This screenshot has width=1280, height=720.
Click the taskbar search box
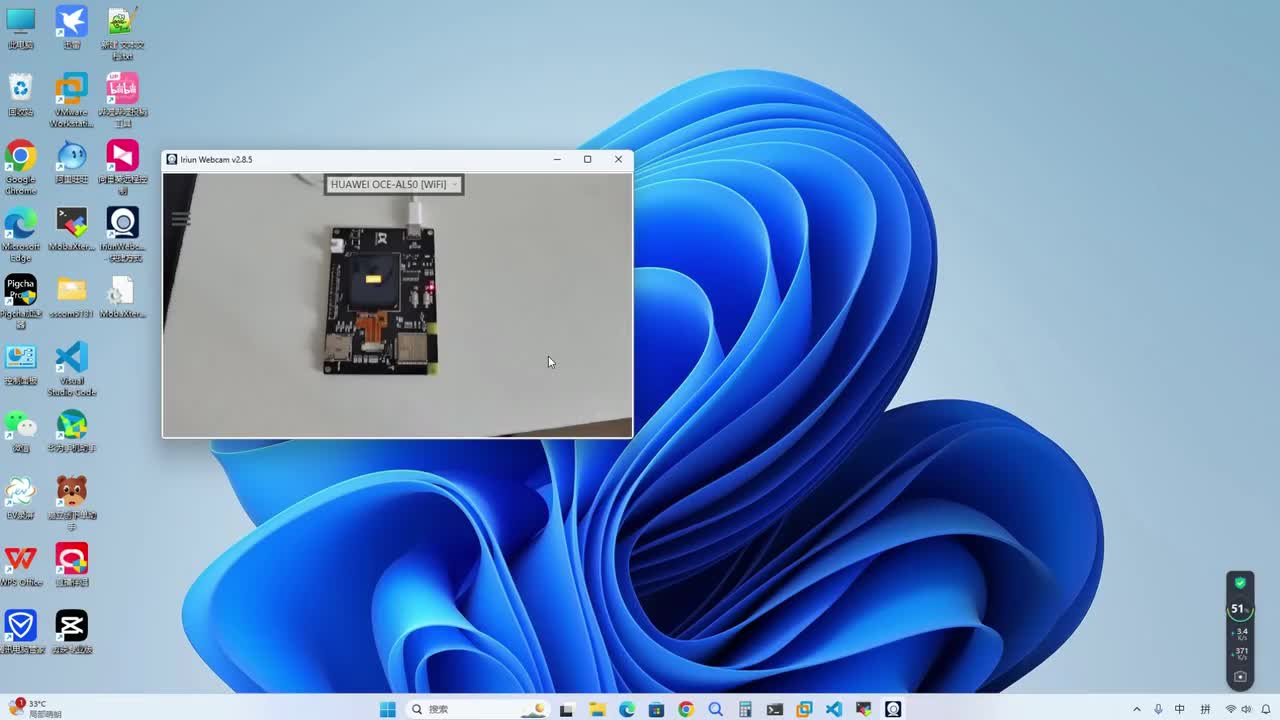[478, 709]
